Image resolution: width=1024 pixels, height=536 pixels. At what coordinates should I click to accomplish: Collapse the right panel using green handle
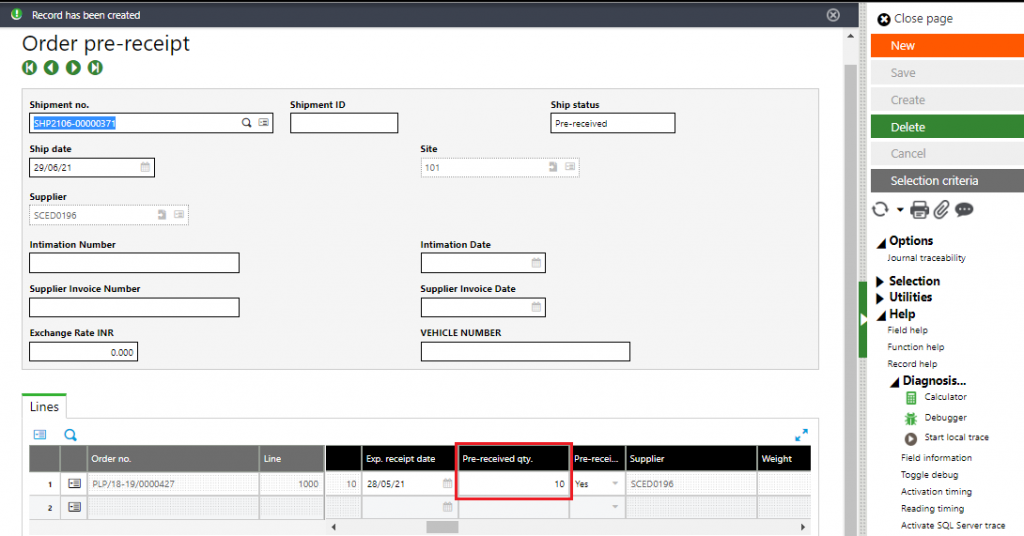click(863, 320)
